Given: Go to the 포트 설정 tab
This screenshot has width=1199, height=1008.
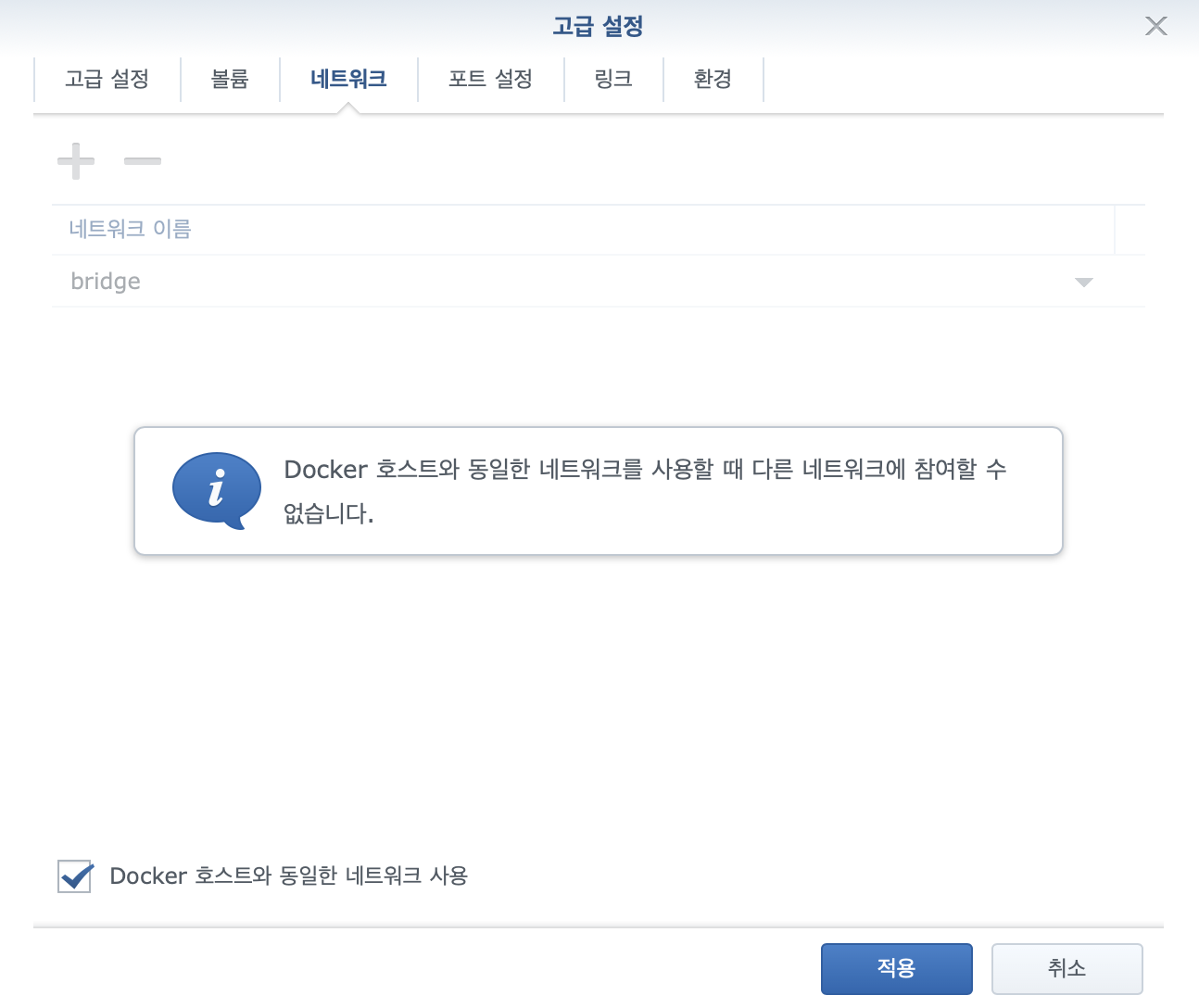Looking at the screenshot, I should (490, 80).
